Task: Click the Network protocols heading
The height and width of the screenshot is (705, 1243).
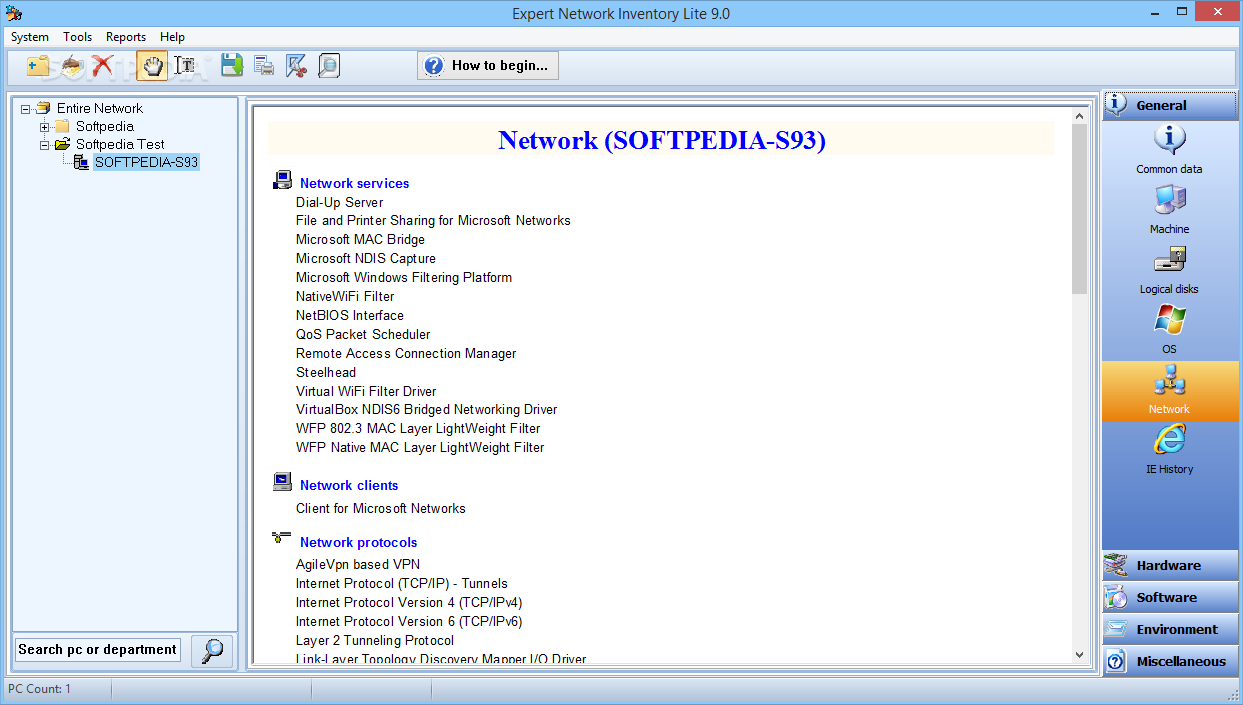Action: click(358, 542)
